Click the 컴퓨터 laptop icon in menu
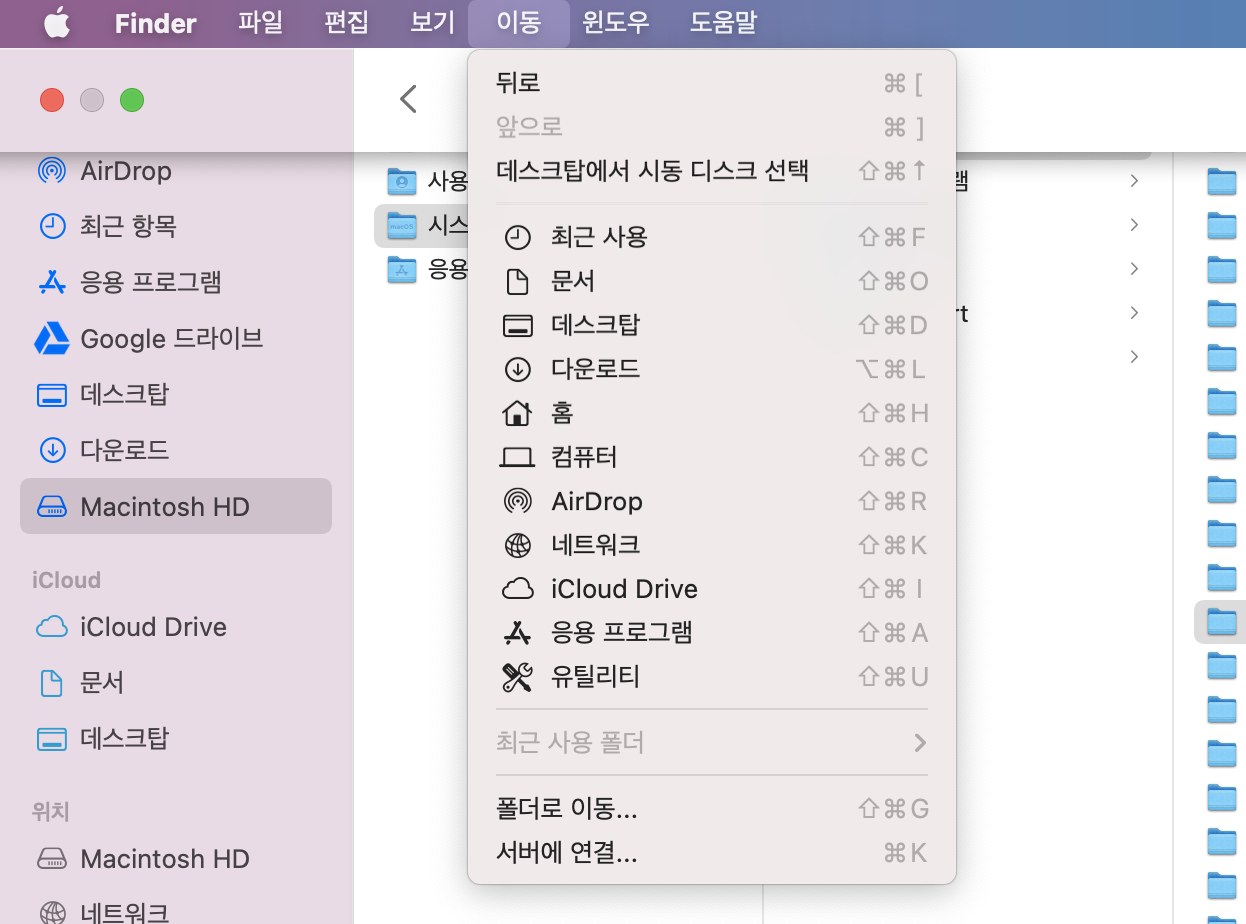 click(x=517, y=458)
